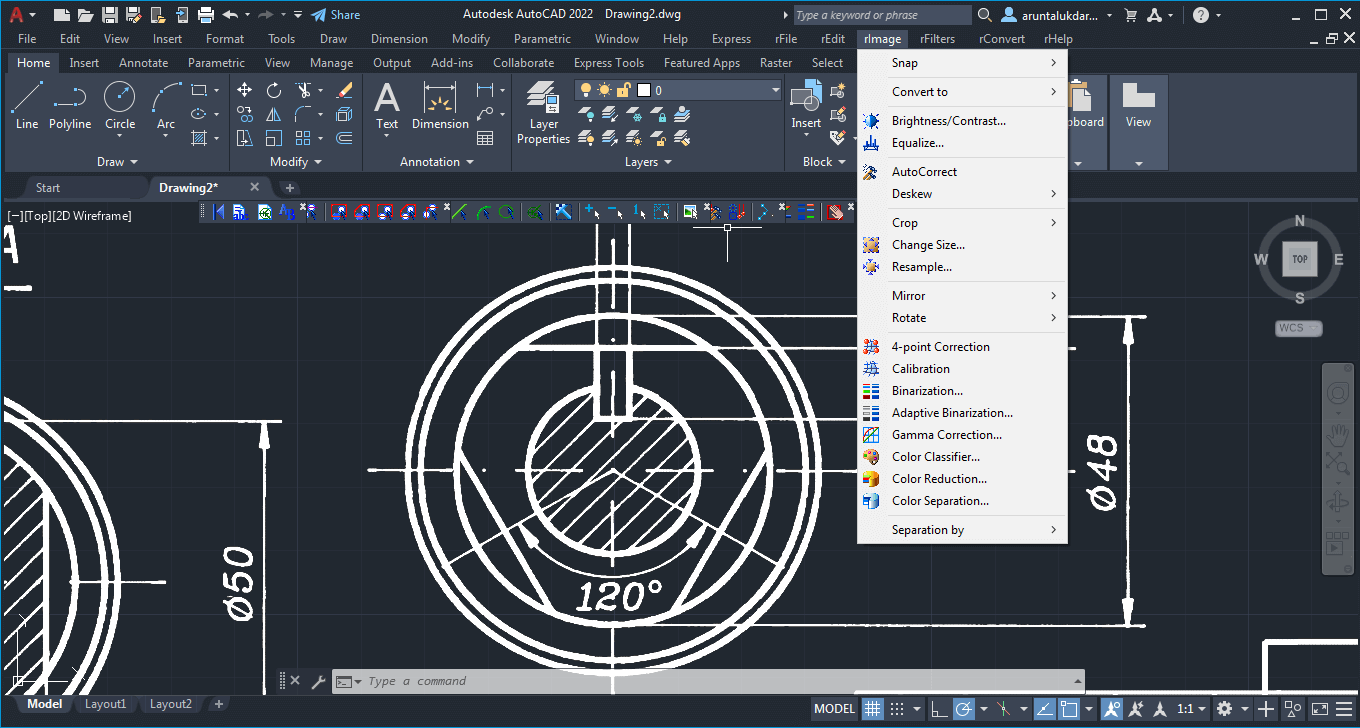Switch to the Annotate ribbon tab
The image size is (1360, 728).
(143, 63)
